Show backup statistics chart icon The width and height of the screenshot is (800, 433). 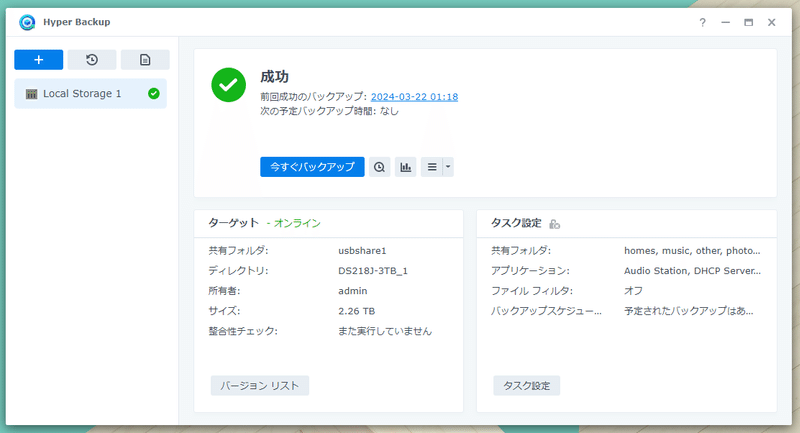406,167
